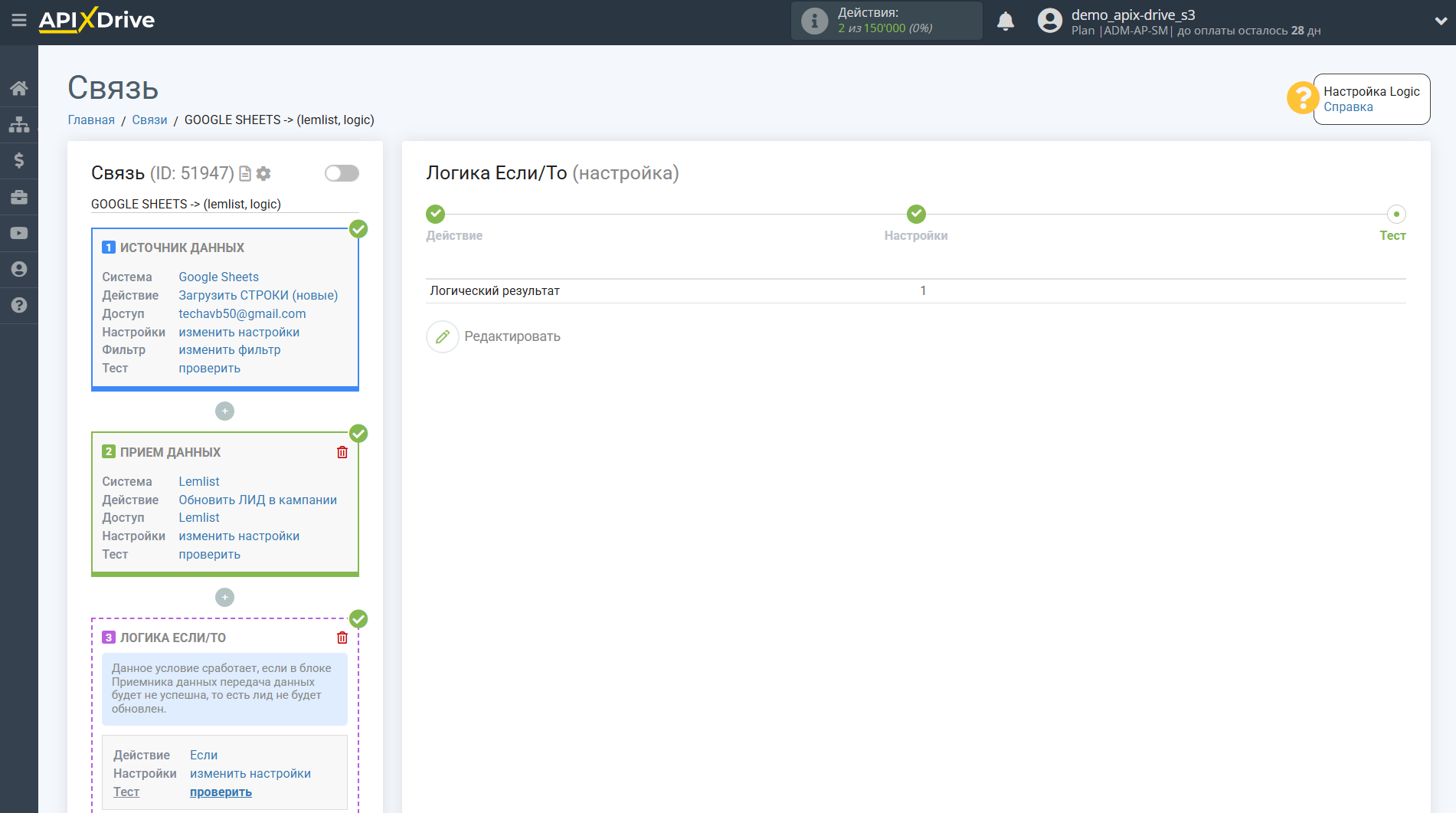Screen dimensions: 1456x813
Task: Click logic изменить настройки link
Action: 250,773
